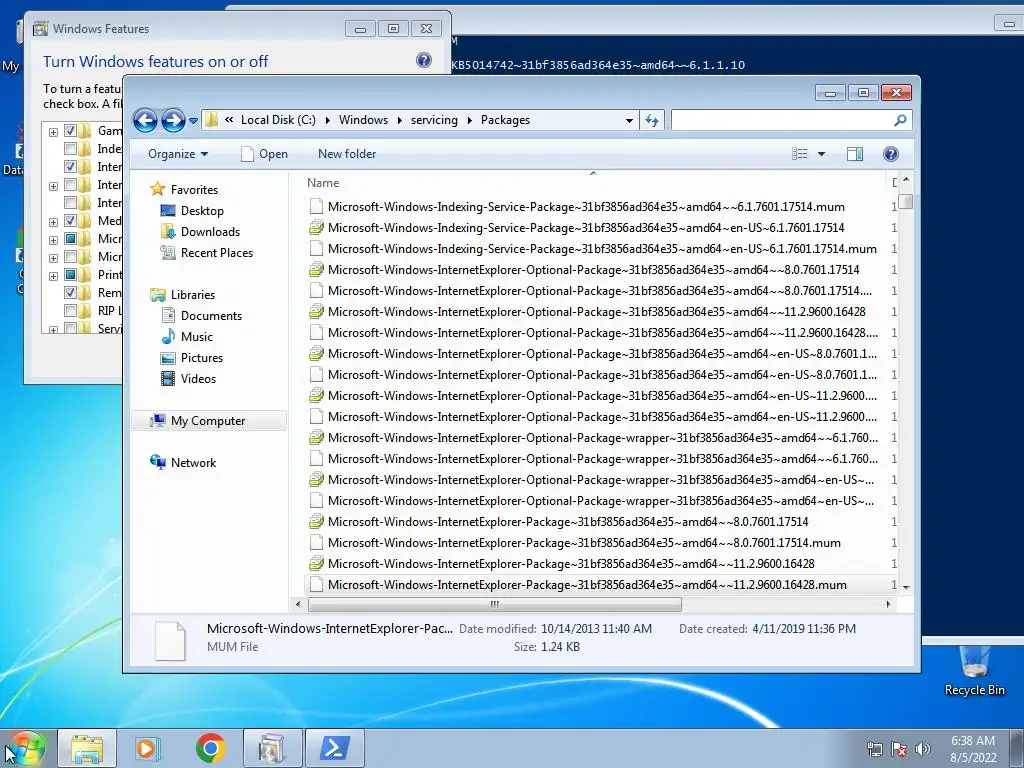Image resolution: width=1024 pixels, height=768 pixels.
Task: Open the recent pages dropdown beside Forward
Action: [x=193, y=121]
